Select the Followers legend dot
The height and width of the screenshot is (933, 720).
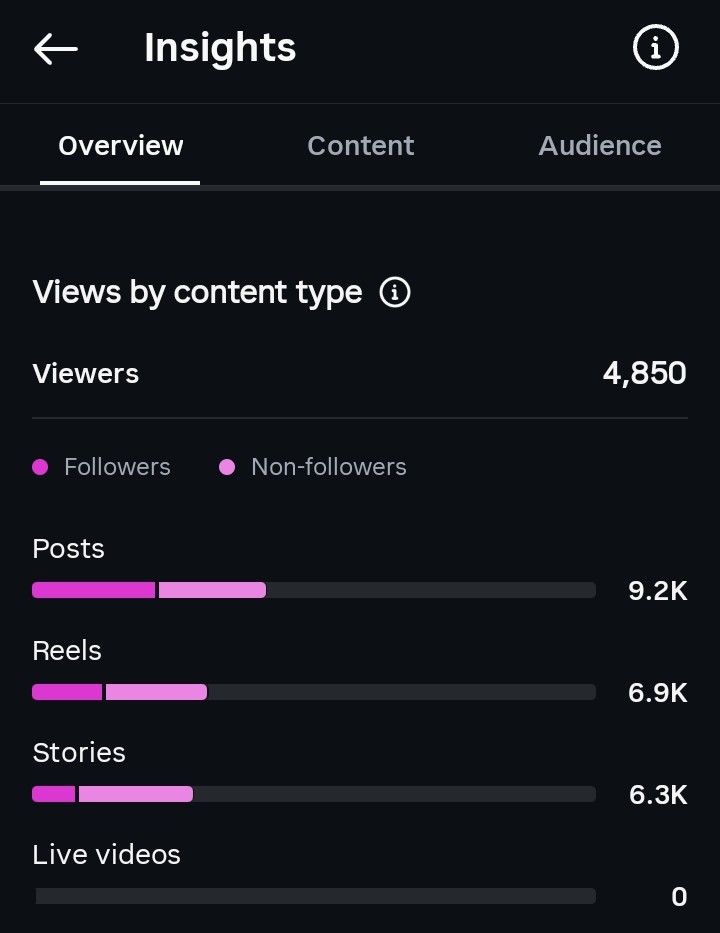pyautogui.click(x=40, y=467)
